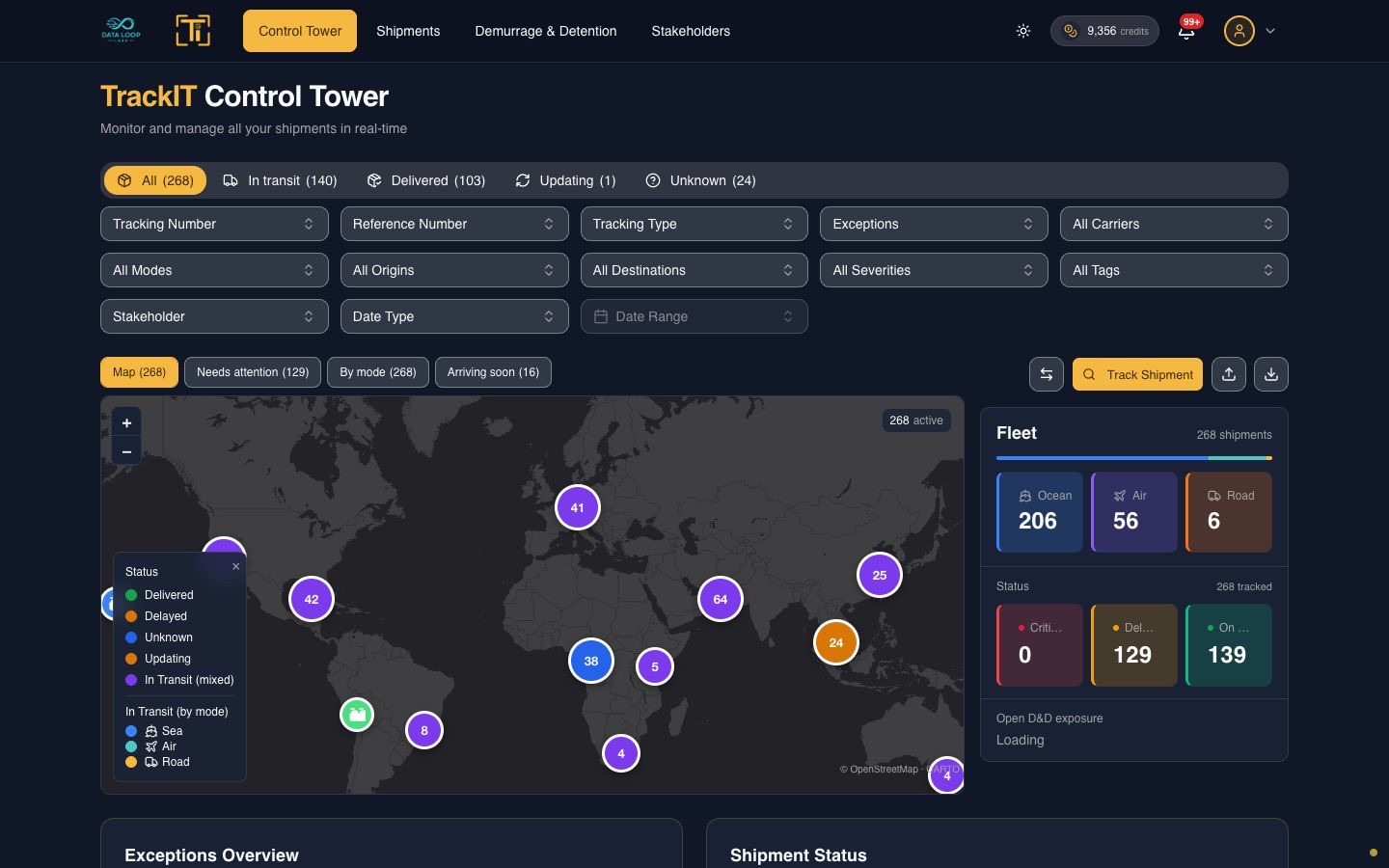Open the All Carriers dropdown

(1174, 224)
